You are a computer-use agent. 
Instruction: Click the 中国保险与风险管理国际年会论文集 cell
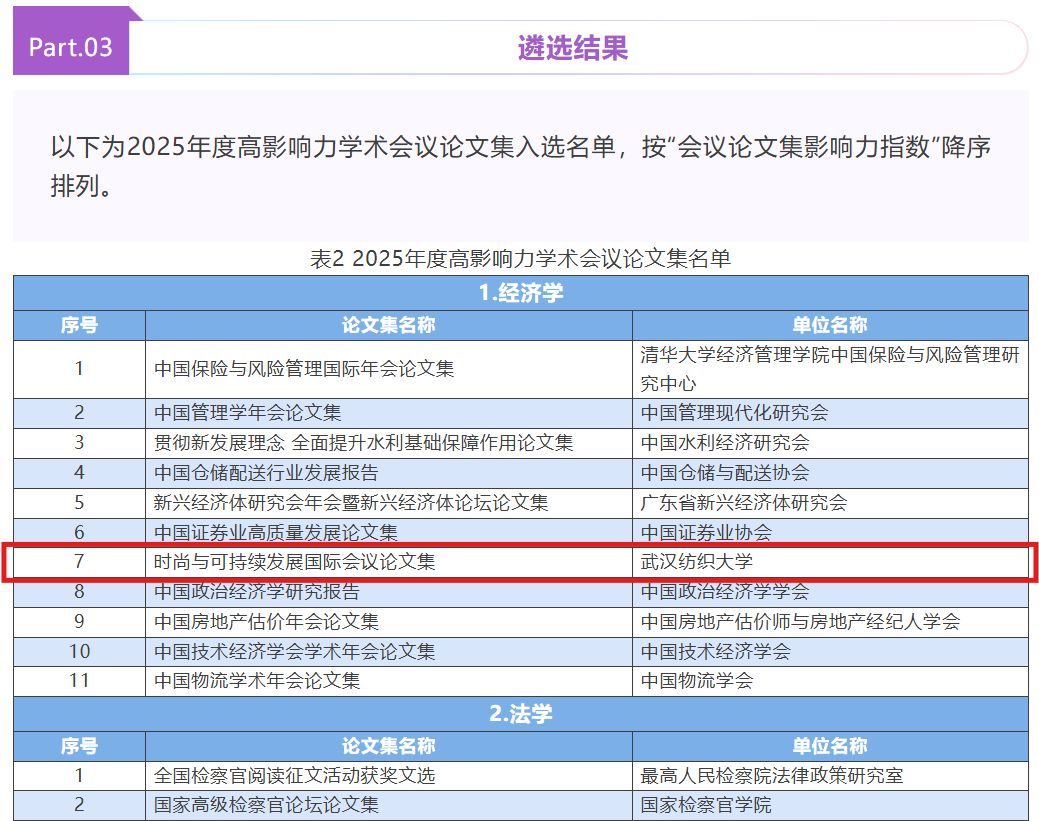(x=304, y=369)
